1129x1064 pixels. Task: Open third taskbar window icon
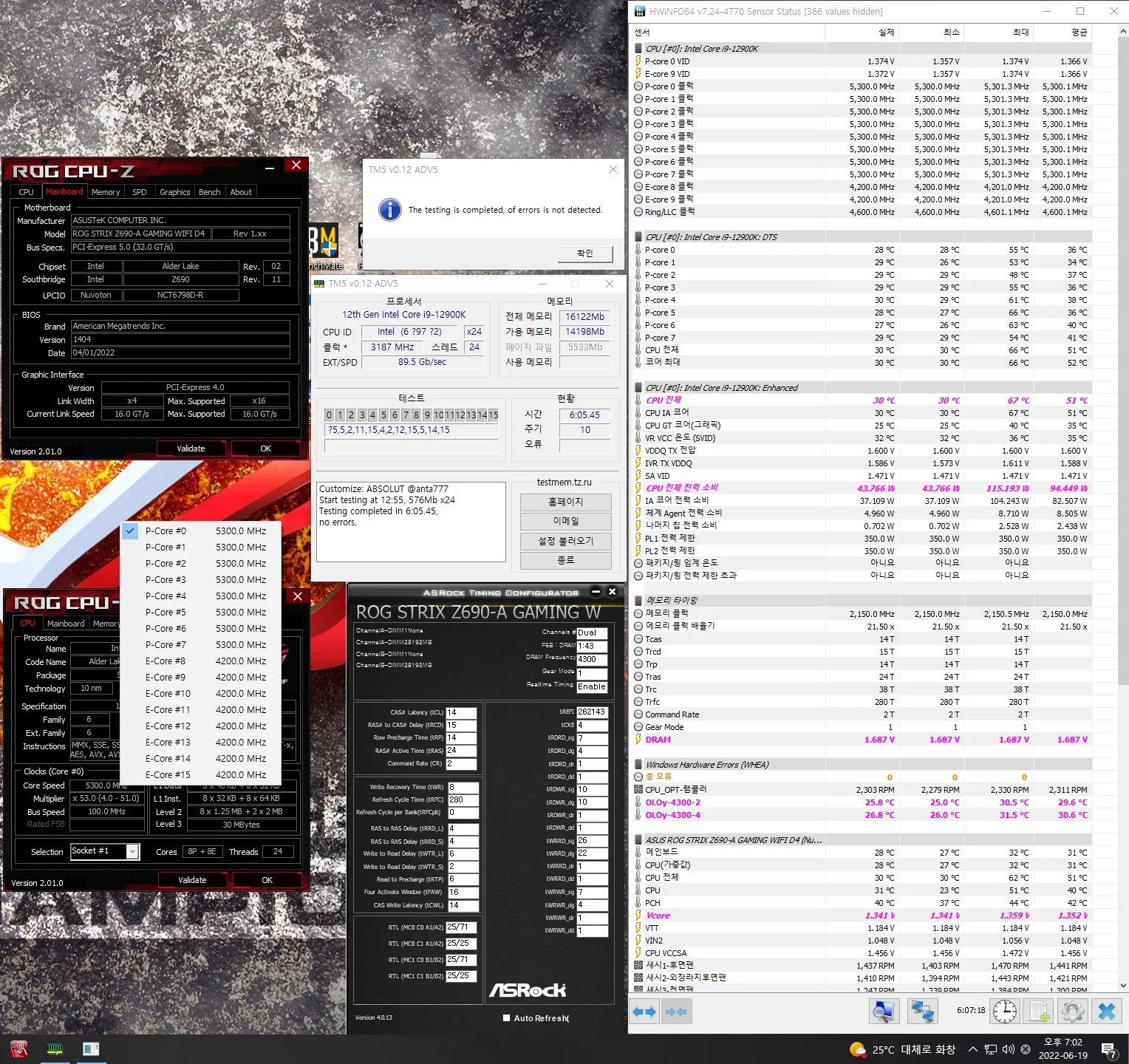pyautogui.click(x=90, y=1048)
